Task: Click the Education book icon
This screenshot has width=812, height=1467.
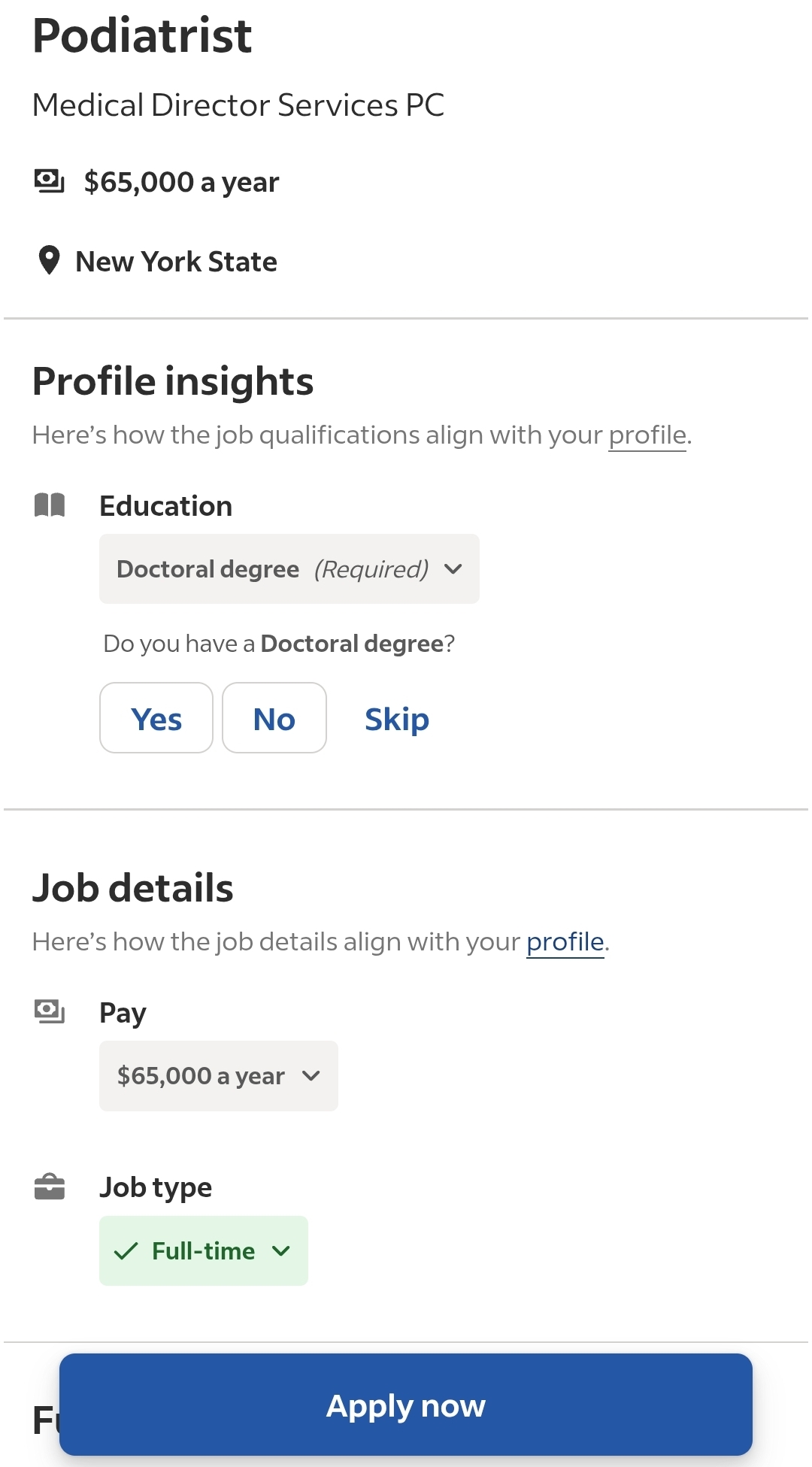Action: click(50, 505)
